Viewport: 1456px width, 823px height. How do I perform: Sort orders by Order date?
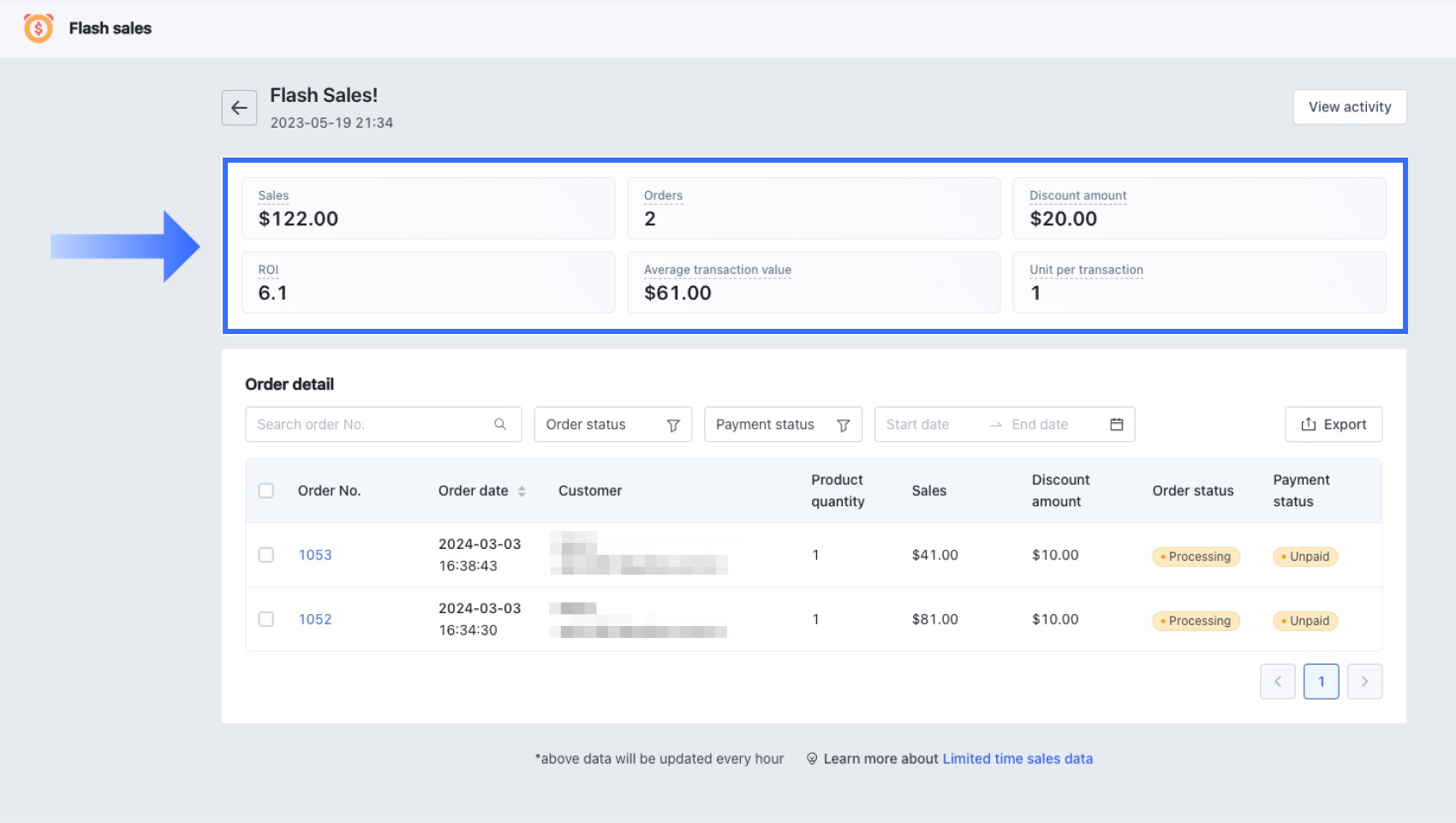click(522, 491)
